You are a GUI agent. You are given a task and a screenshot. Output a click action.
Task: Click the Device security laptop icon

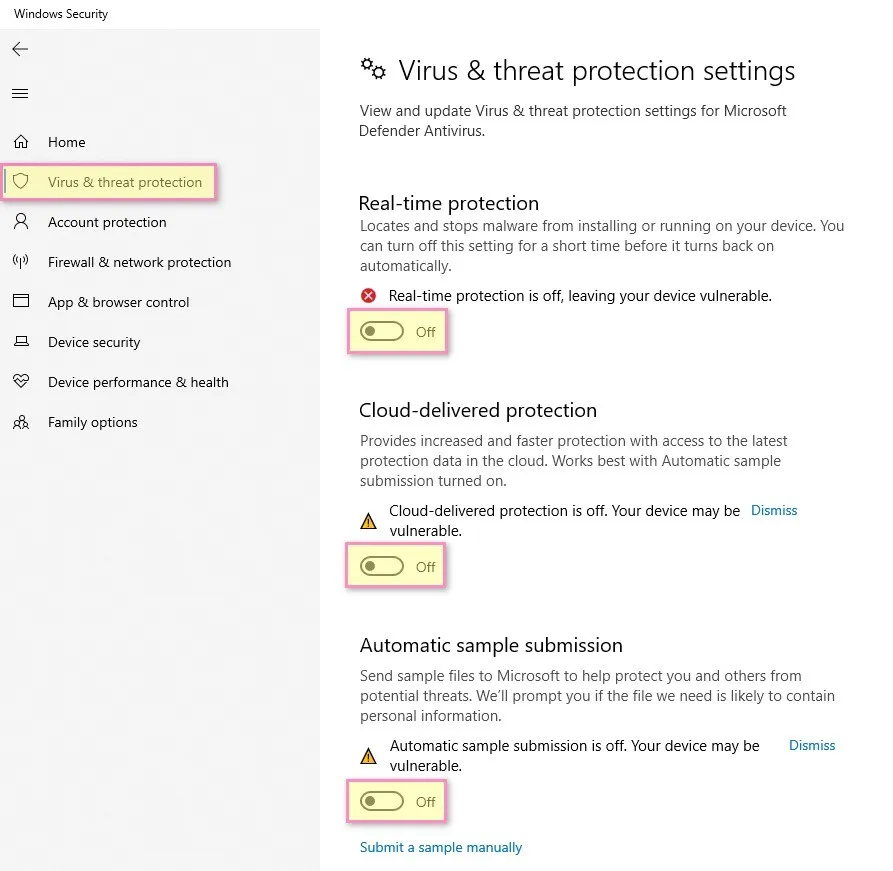click(21, 342)
